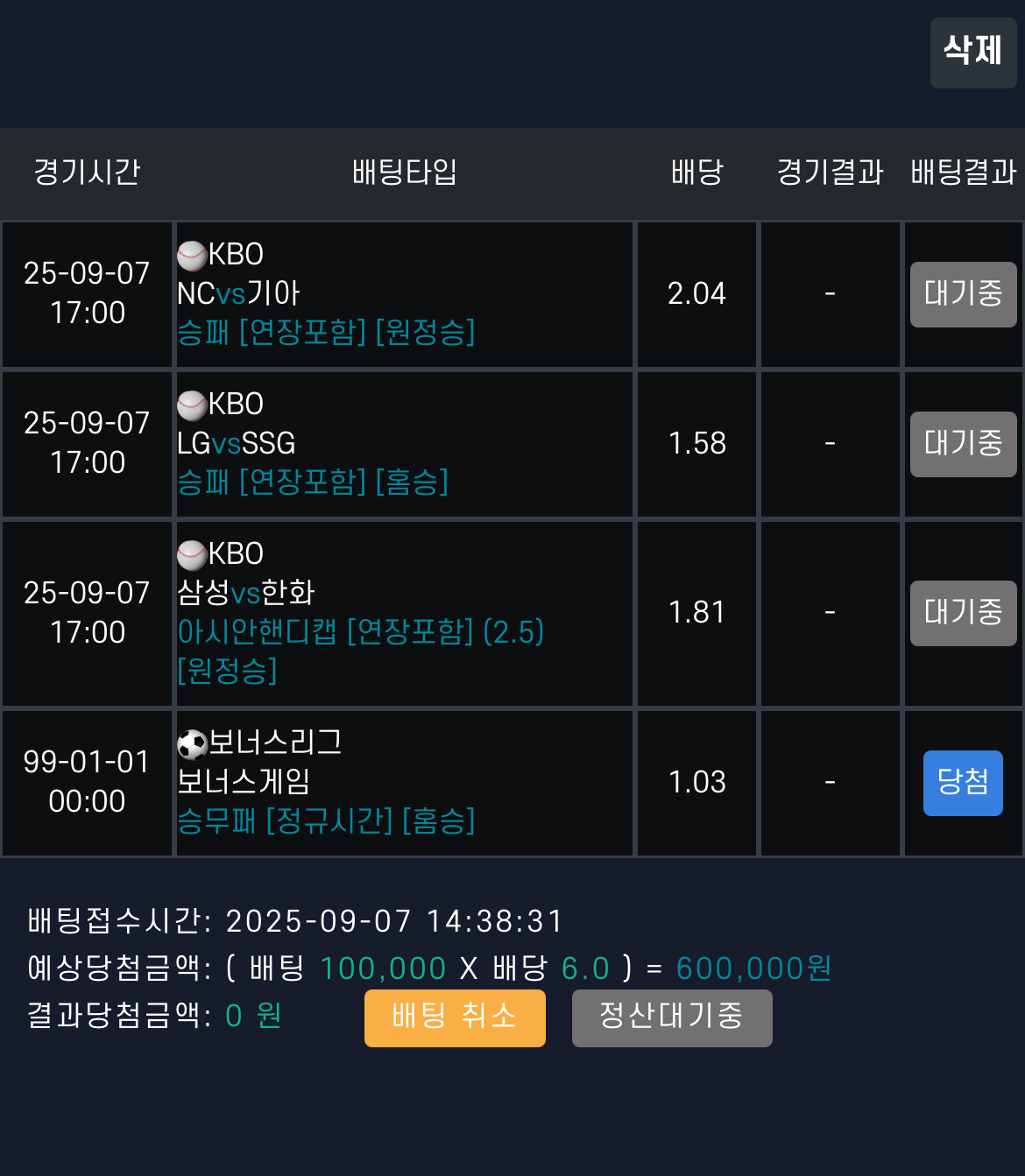The image size is (1025, 1176).
Task: Select the 경기시간 column header
Action: (86, 173)
